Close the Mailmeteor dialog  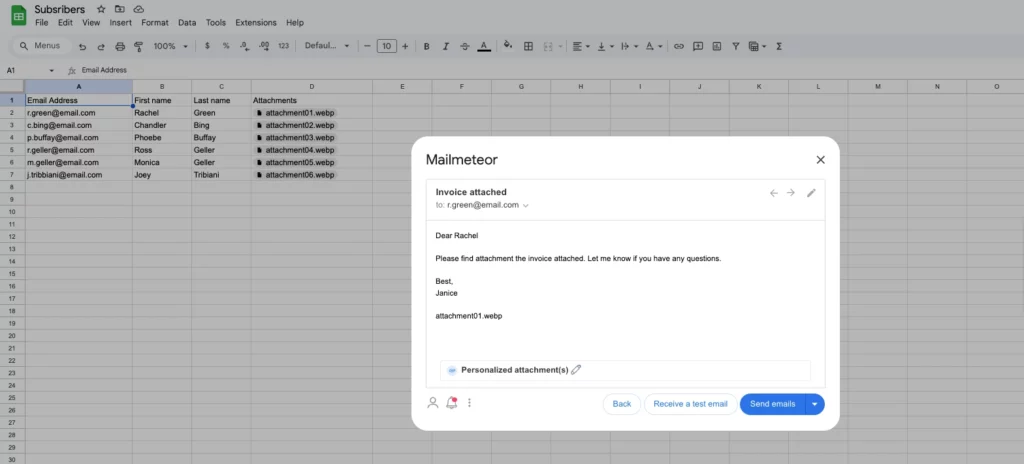point(821,159)
